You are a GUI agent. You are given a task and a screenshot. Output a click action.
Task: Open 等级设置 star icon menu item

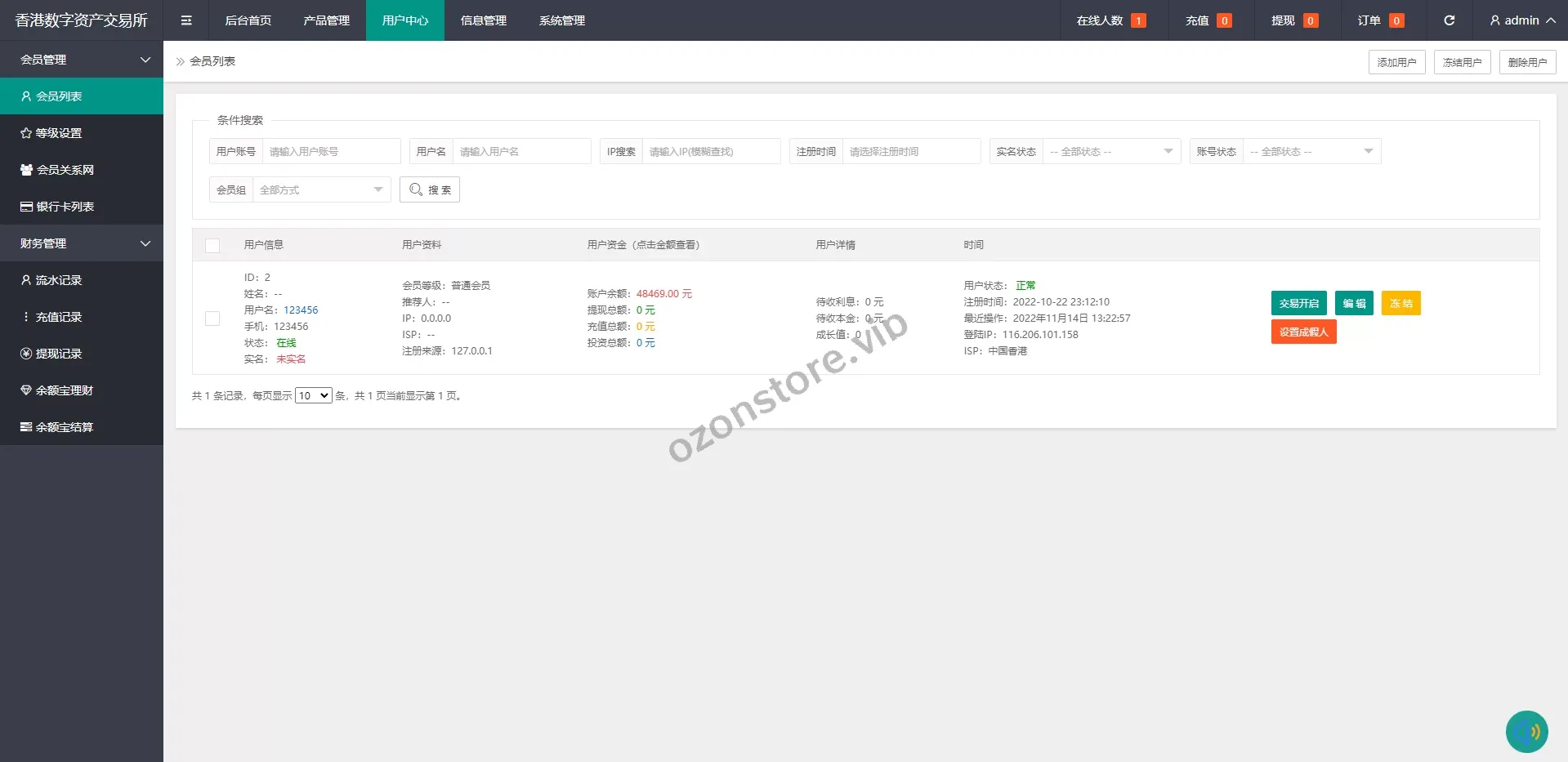point(58,133)
